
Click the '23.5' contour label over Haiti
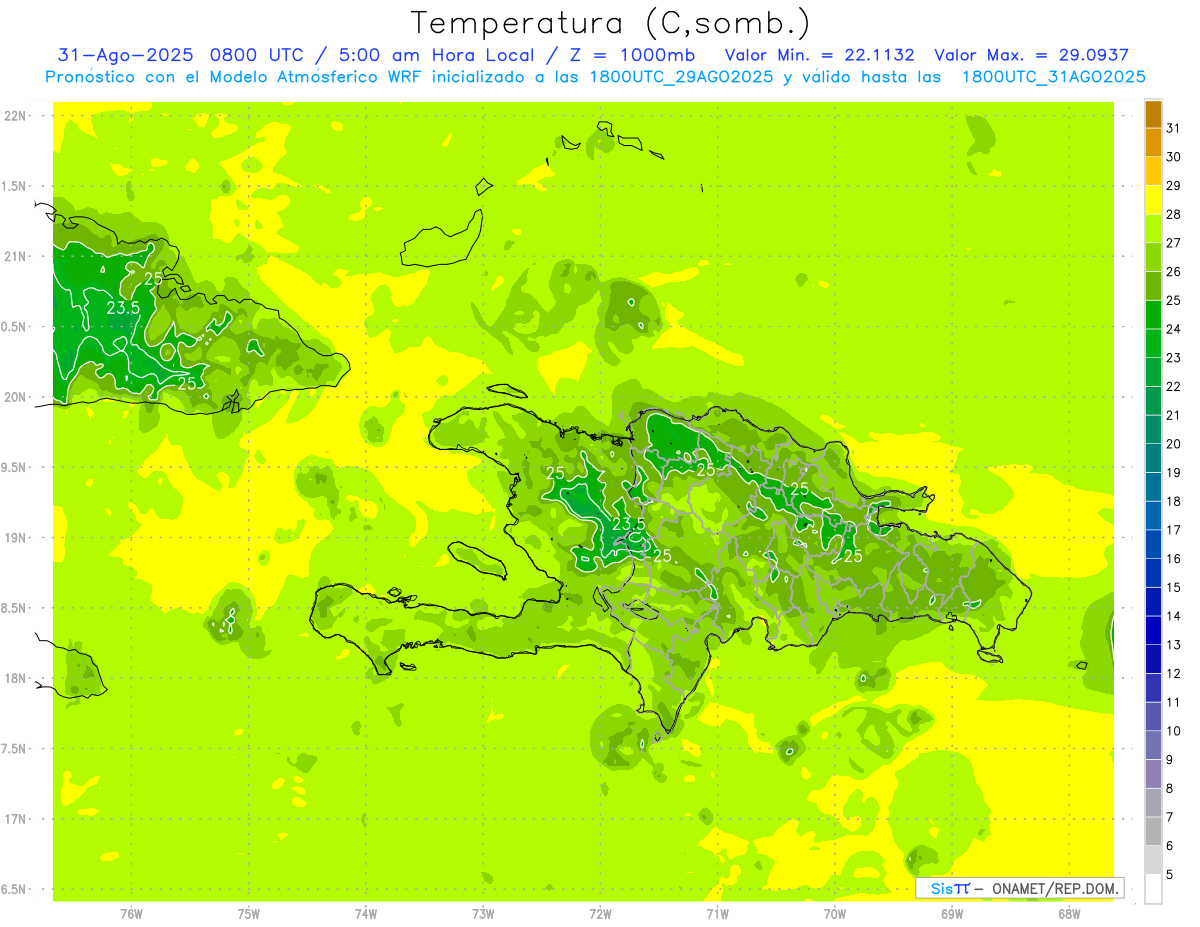(x=628, y=524)
